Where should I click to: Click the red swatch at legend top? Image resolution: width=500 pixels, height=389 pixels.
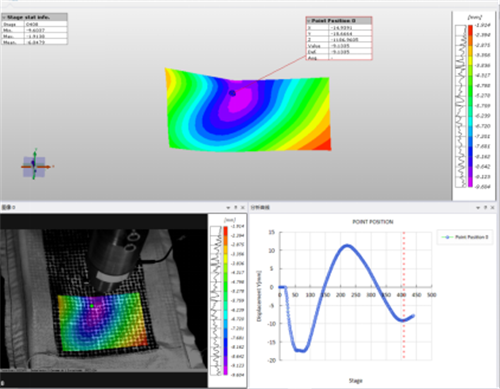point(470,30)
